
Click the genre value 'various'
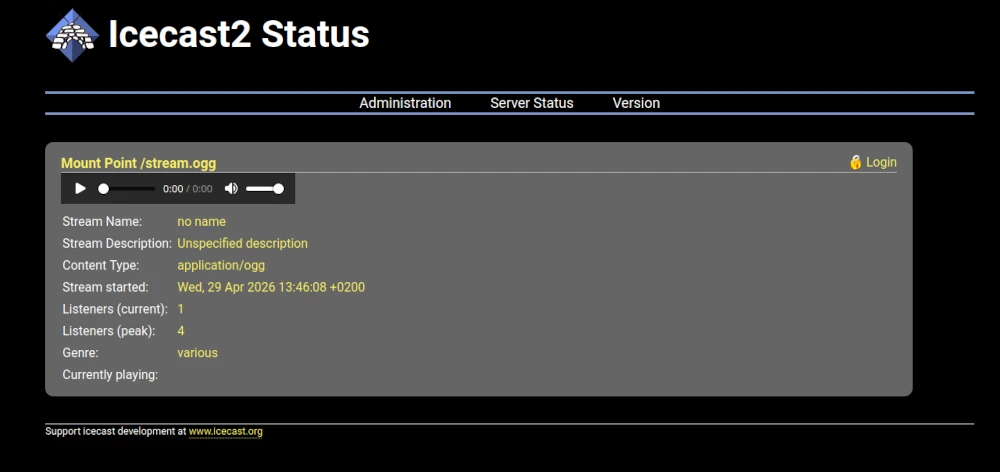198,353
